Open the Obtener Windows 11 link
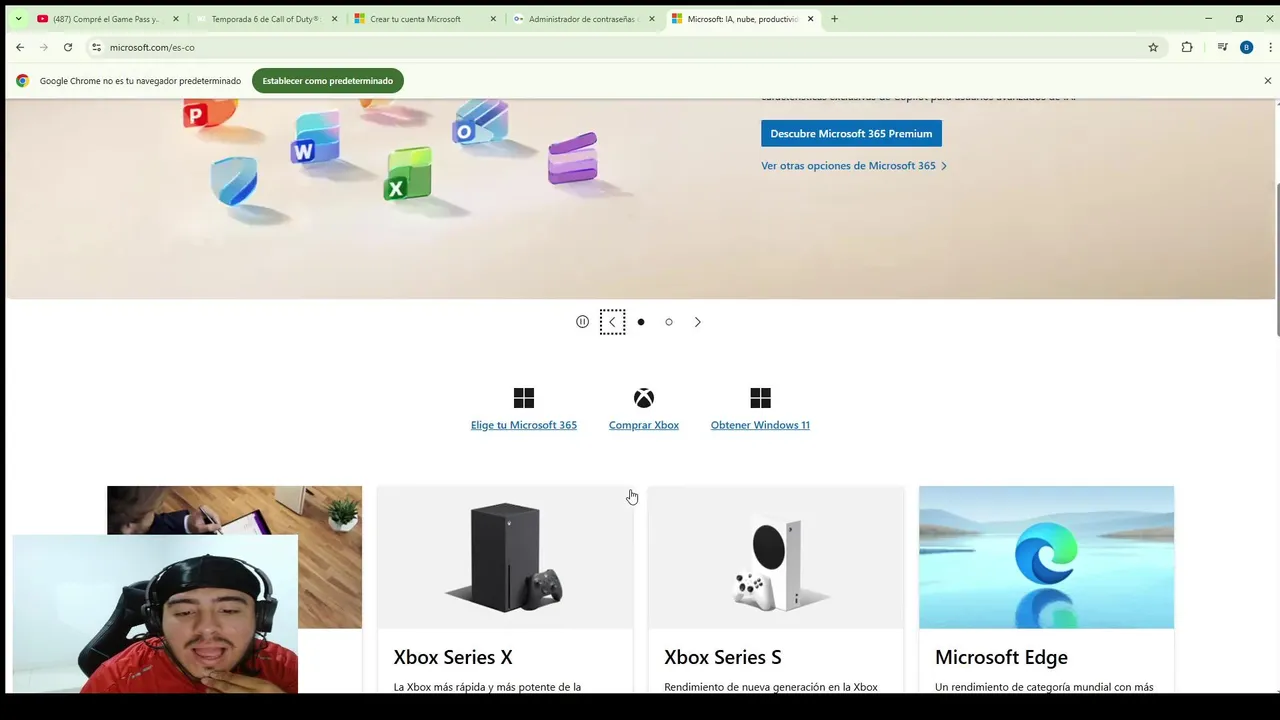This screenshot has height=720, width=1280. (760, 425)
